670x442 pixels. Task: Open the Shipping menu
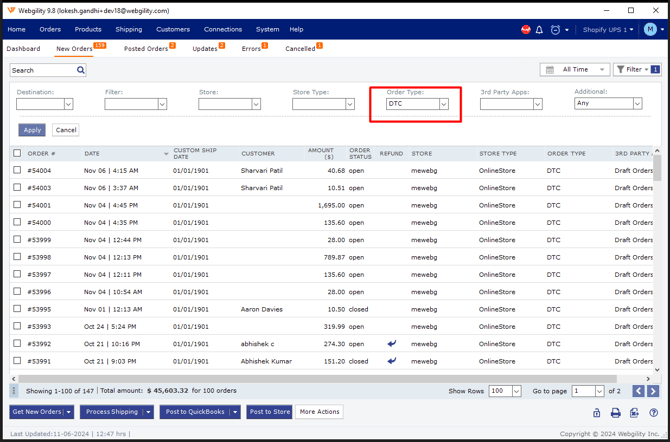[128, 30]
